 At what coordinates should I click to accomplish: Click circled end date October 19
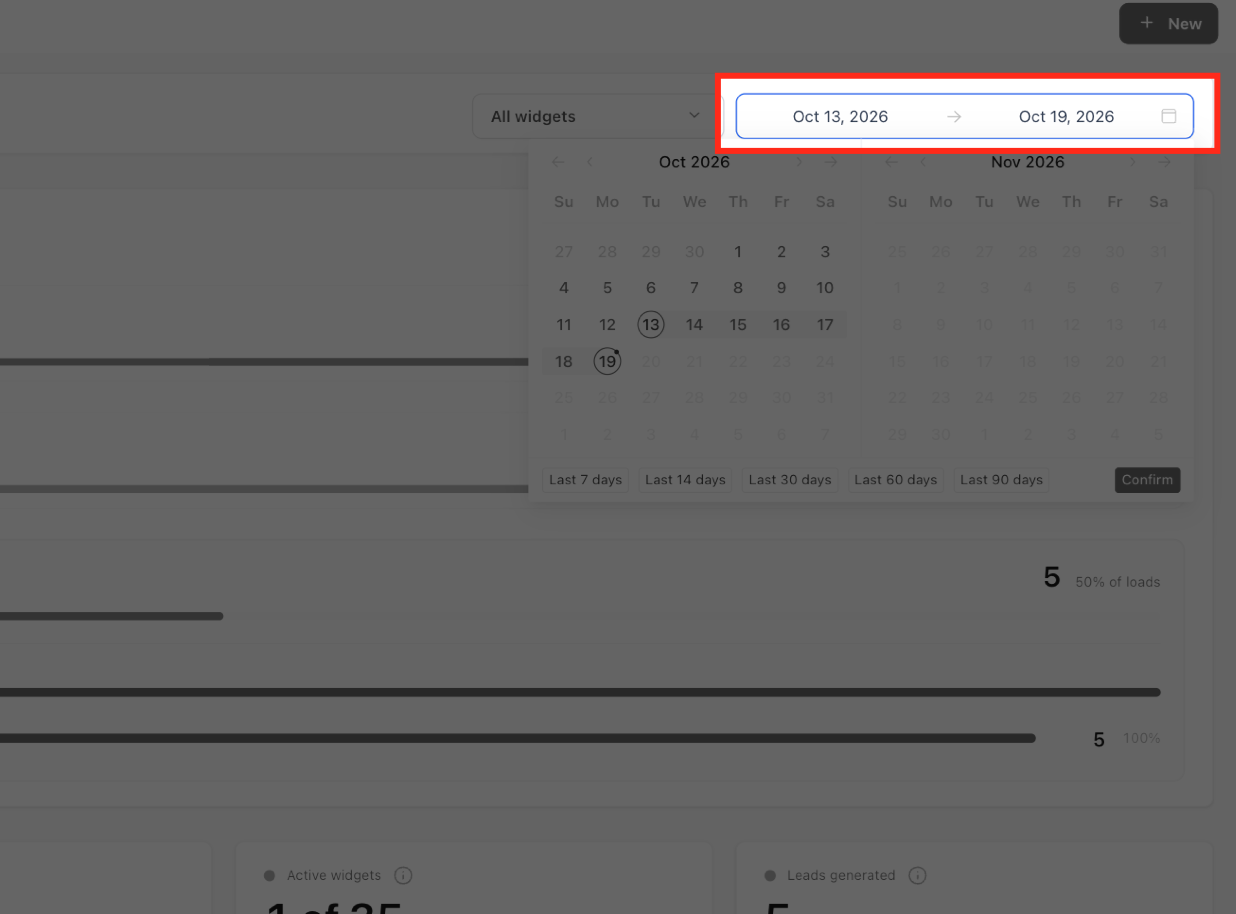[607, 361]
